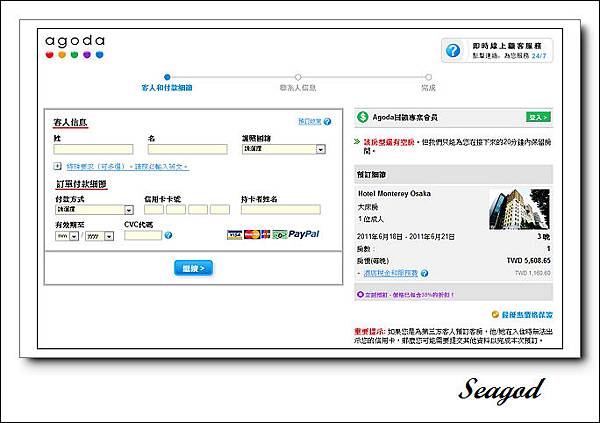Click the Hotel Monterey Osaka photo thumbnail
Screen dimensions: 600x423
(x=519, y=209)
